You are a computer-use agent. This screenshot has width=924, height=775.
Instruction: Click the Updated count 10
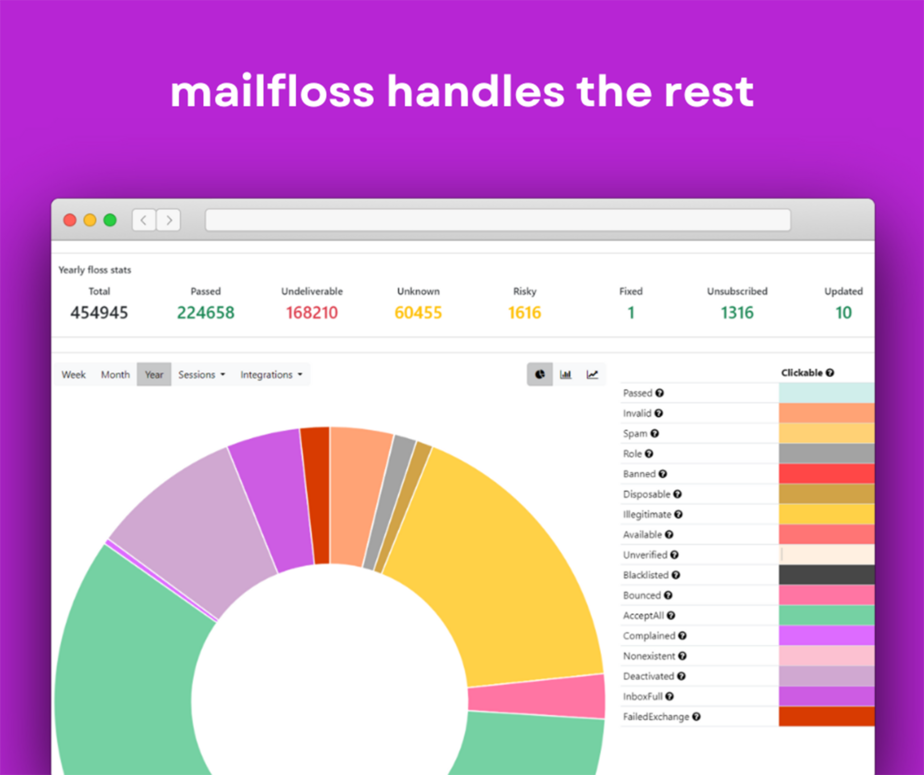point(843,312)
